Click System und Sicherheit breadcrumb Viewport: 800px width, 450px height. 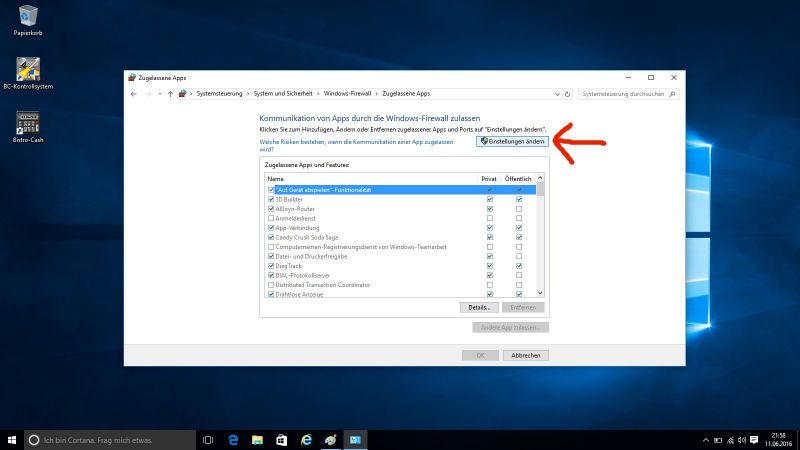(x=283, y=94)
